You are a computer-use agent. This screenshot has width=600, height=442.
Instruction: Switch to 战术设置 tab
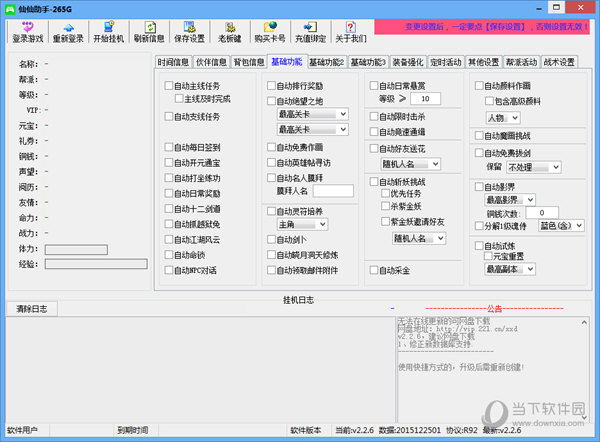click(x=559, y=62)
